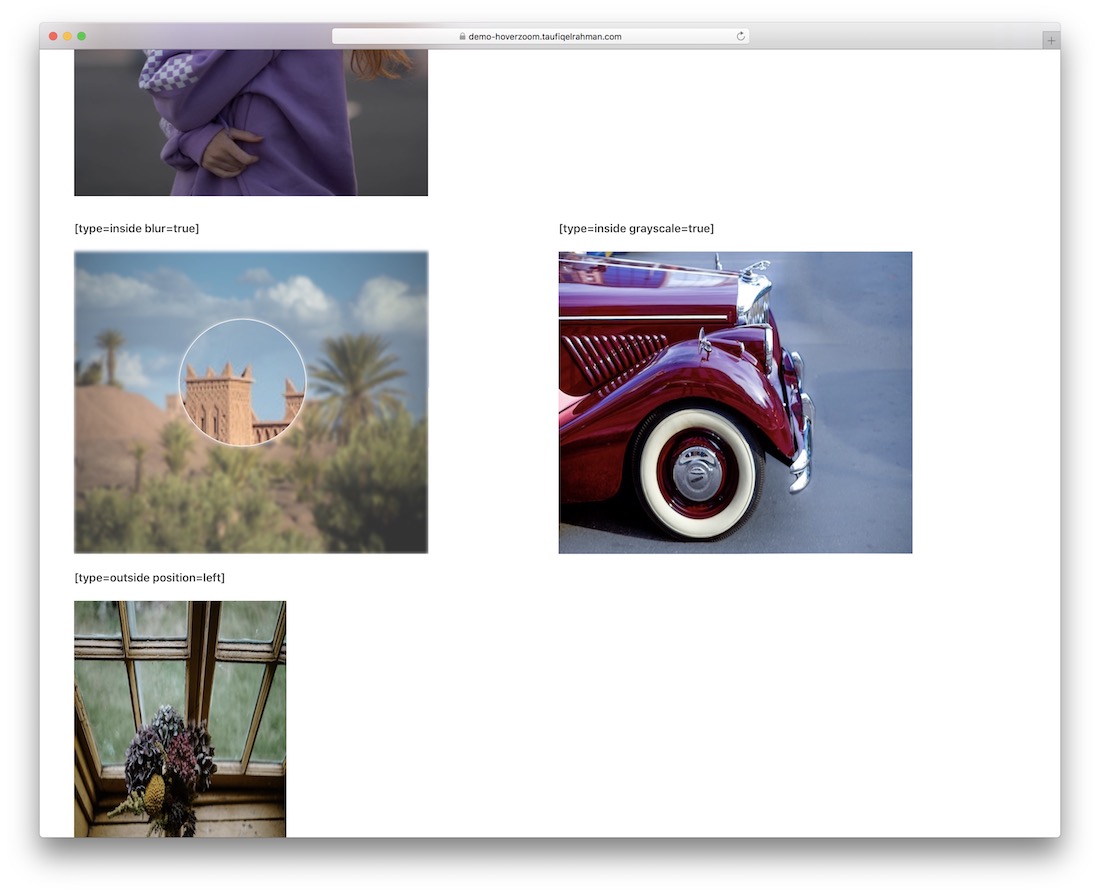Viewport: 1100px width, 894px height.
Task: Click the chrome hood ornament on vintage car
Action: pos(755,269)
